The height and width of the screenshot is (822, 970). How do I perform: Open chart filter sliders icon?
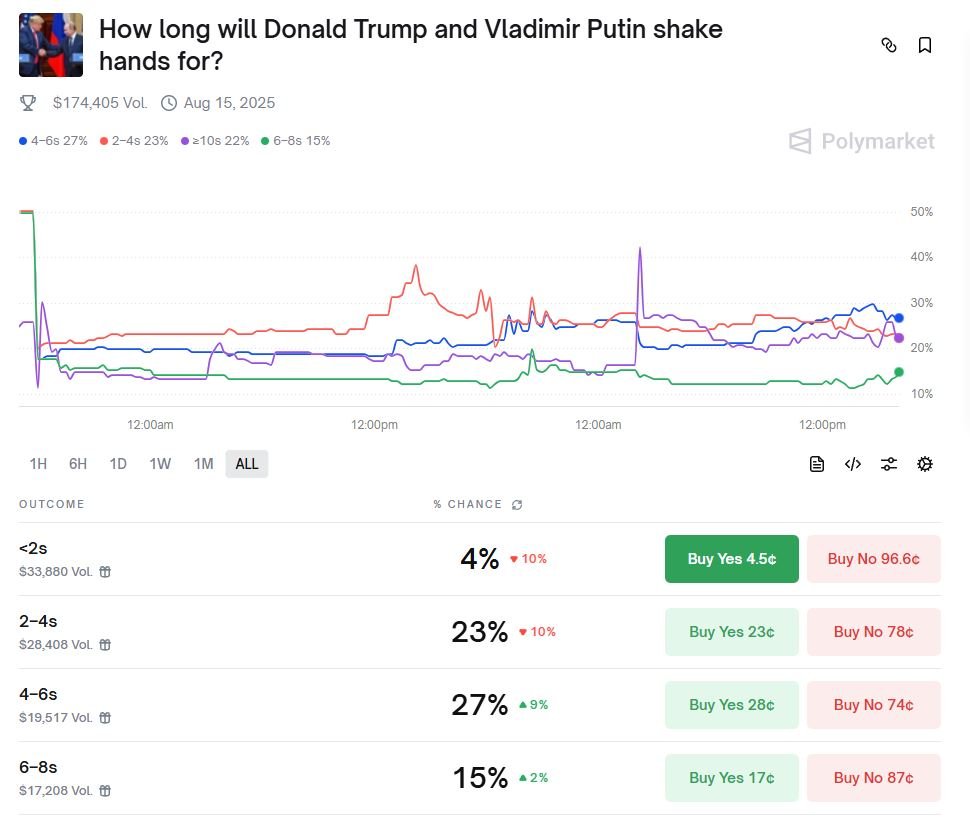click(x=889, y=464)
